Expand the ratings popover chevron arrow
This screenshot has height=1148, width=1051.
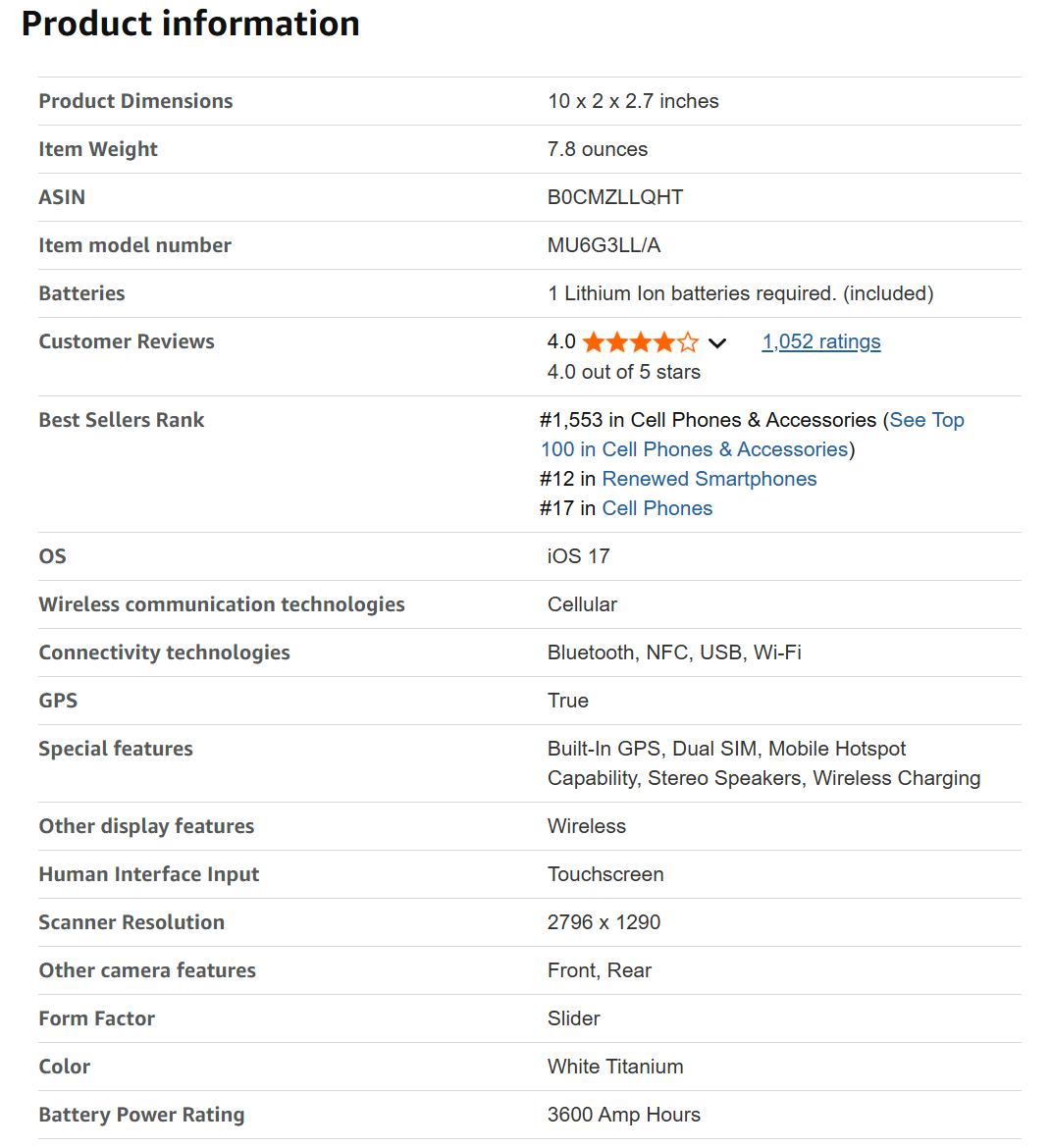pyautogui.click(x=717, y=343)
